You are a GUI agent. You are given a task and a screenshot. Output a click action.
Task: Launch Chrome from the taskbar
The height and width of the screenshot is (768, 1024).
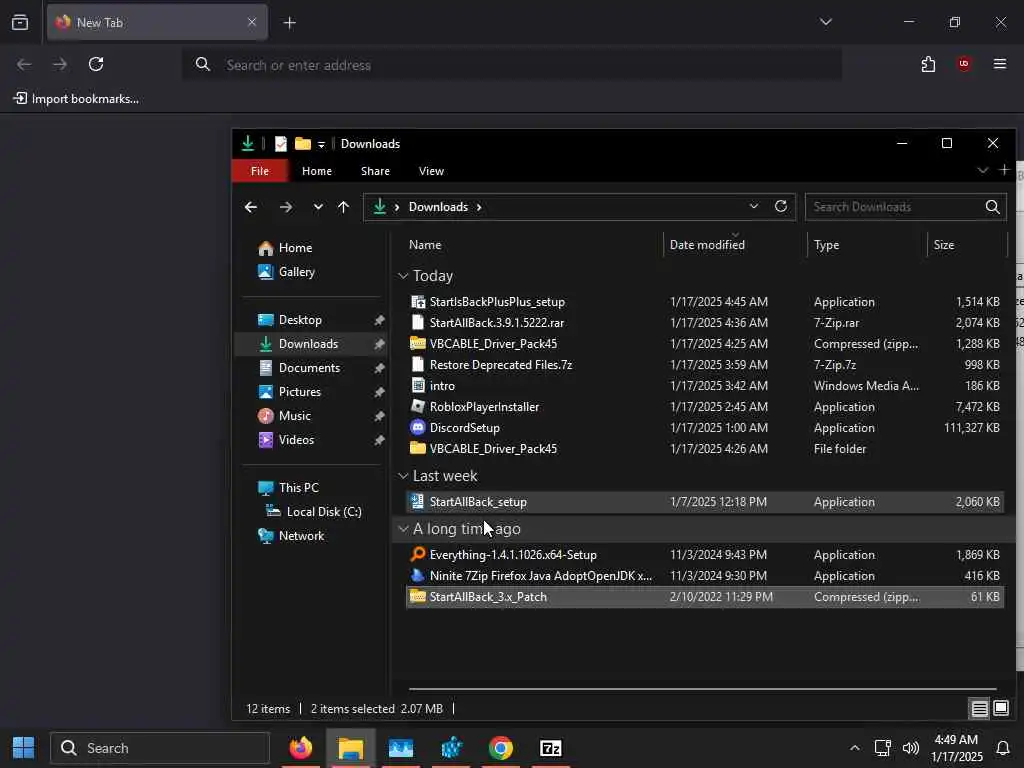click(501, 748)
